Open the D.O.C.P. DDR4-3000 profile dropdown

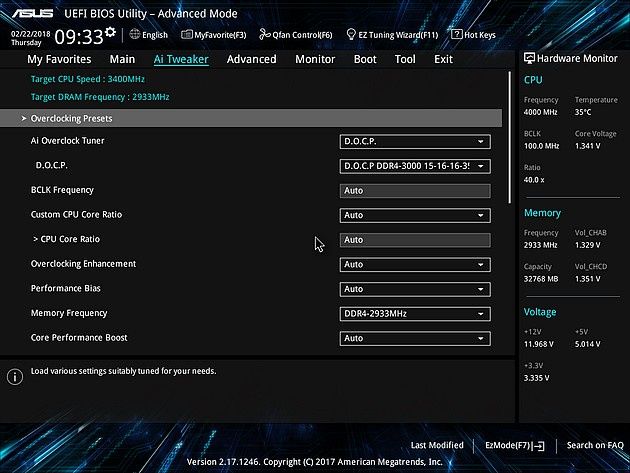pos(415,166)
